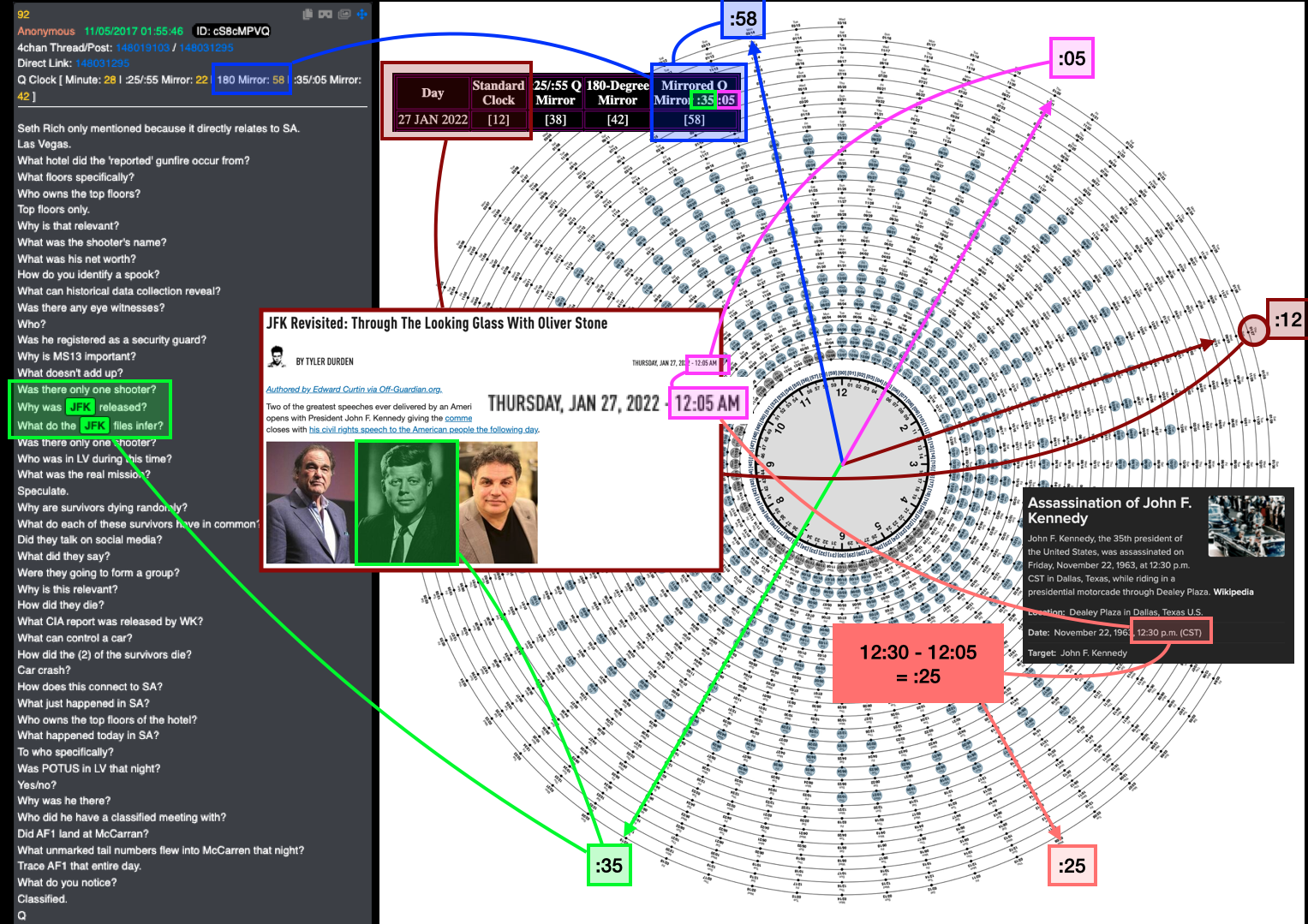The image size is (1308, 924).
Task: Click the line 'Why was JFK released?'
Action: [x=82, y=408]
